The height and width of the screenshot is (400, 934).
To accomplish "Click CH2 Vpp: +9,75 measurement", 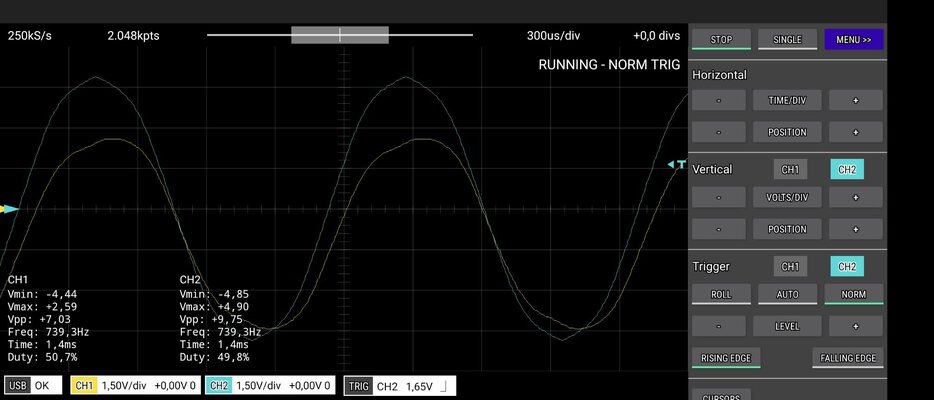I will [x=211, y=320].
